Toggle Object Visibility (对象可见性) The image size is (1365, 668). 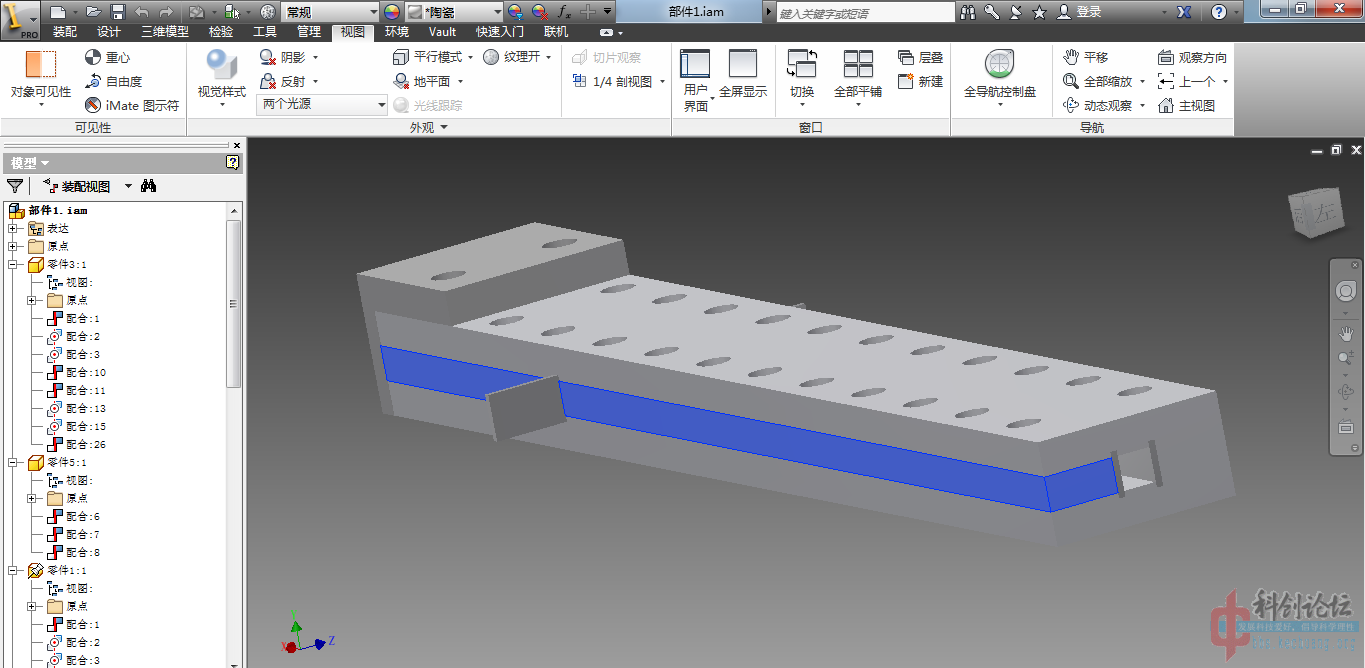41,78
